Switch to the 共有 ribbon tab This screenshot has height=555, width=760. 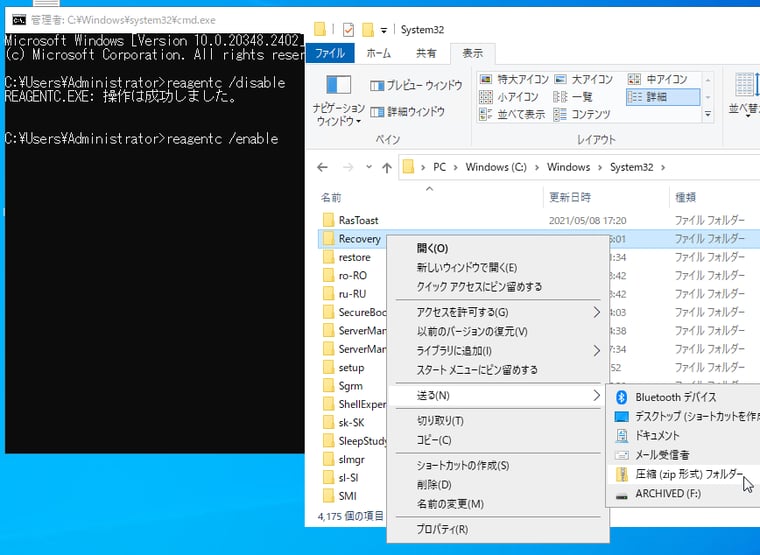(x=426, y=53)
